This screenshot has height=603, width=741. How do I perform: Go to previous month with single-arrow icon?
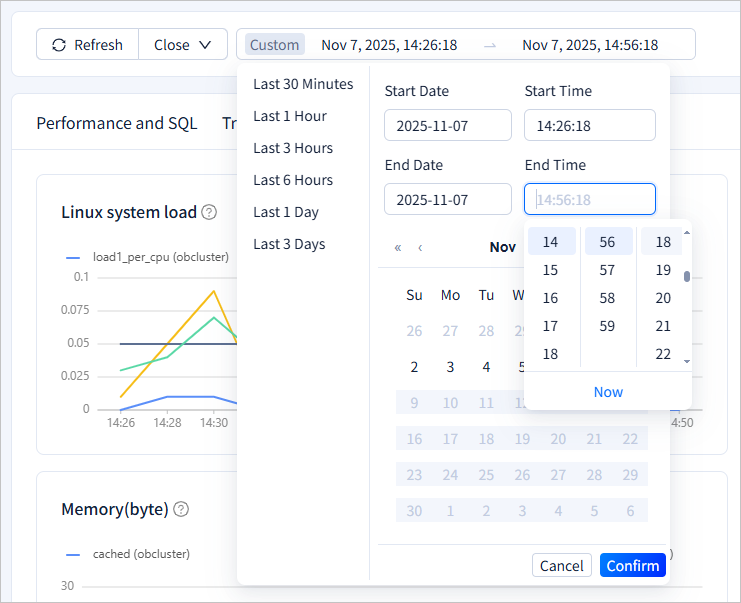[420, 247]
